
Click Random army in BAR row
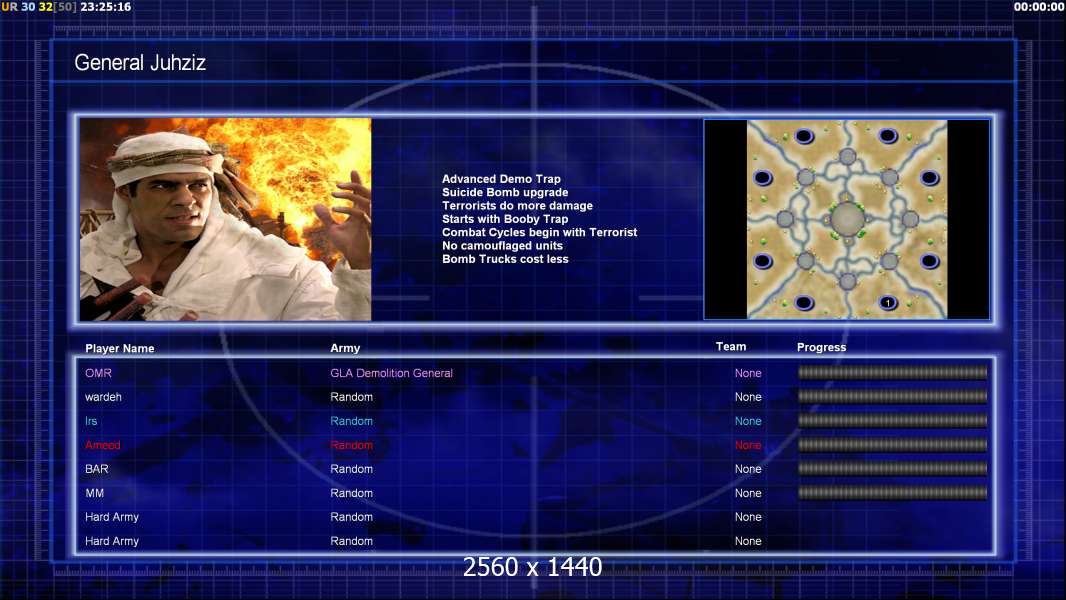(x=351, y=469)
